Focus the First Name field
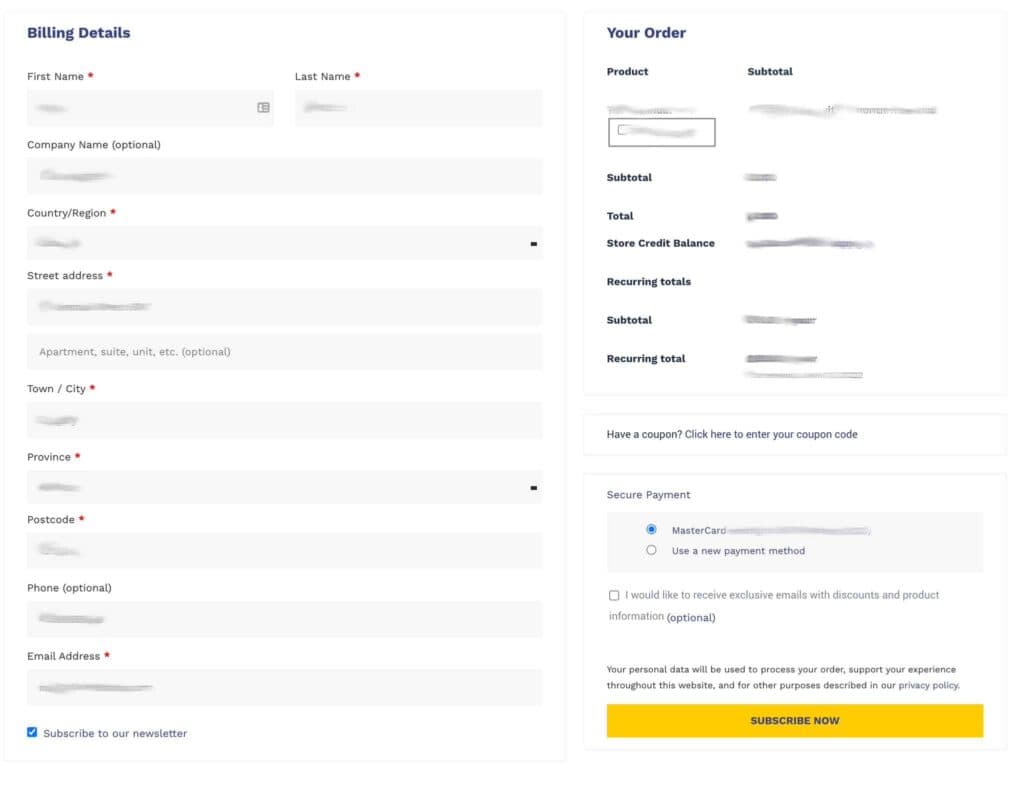1024x786 pixels. (140, 107)
